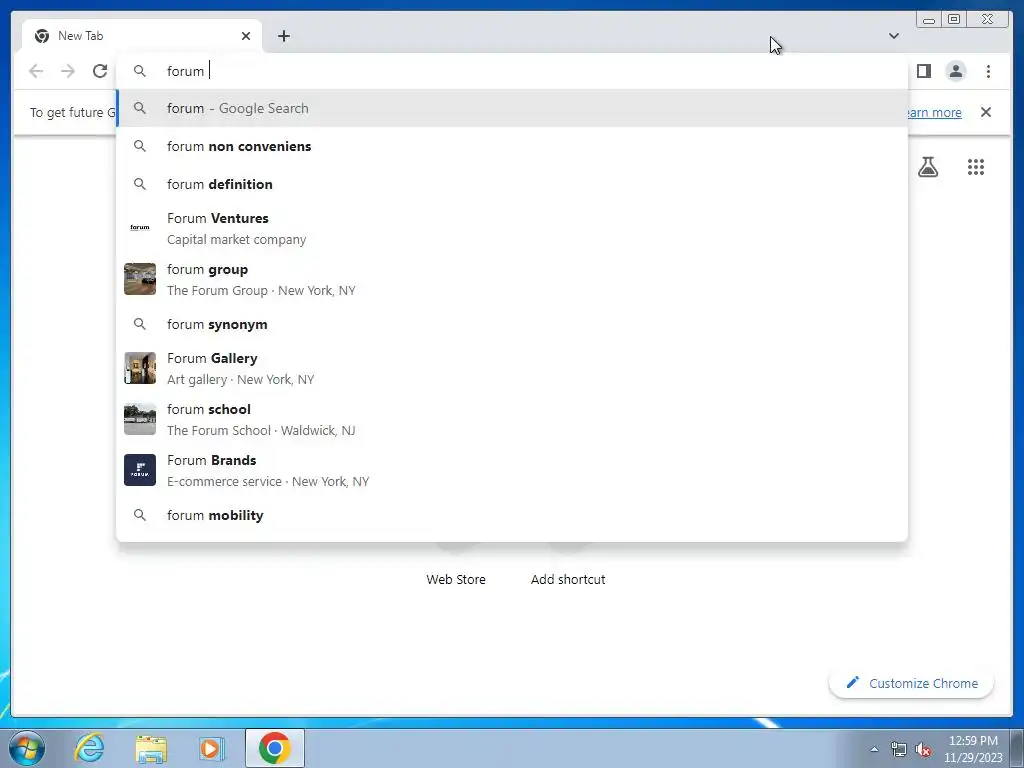The image size is (1024, 768).
Task: Click the Show desktop strip
Action: click(1017, 748)
